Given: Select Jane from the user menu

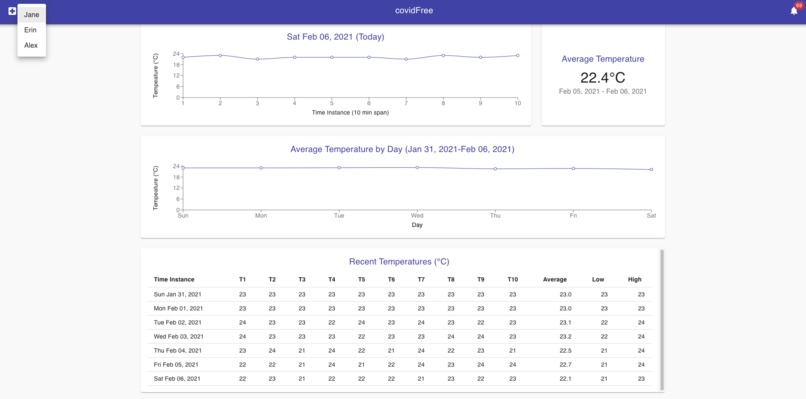Looking at the screenshot, I should pyautogui.click(x=31, y=15).
